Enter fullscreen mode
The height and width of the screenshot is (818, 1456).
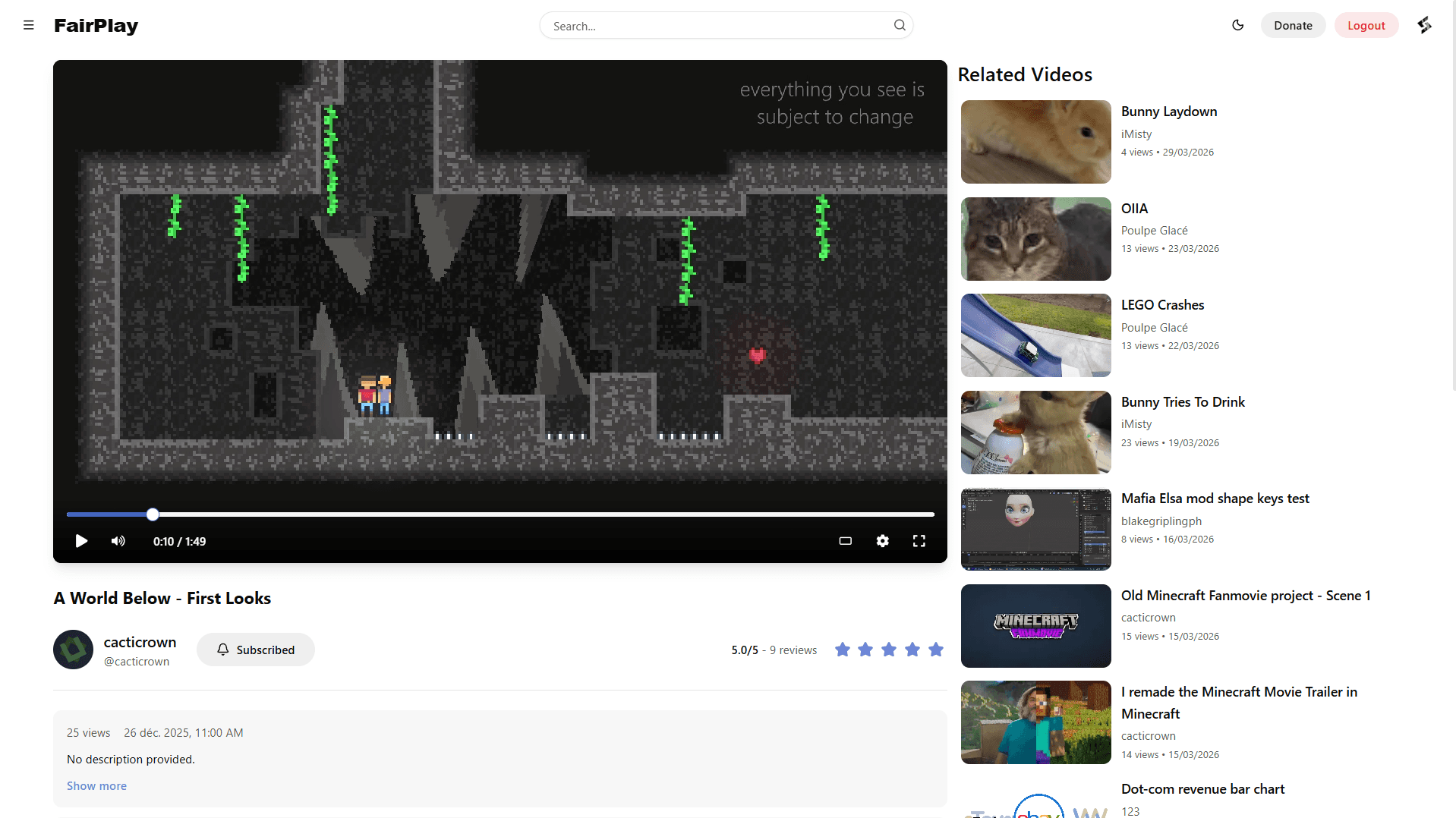coord(919,541)
